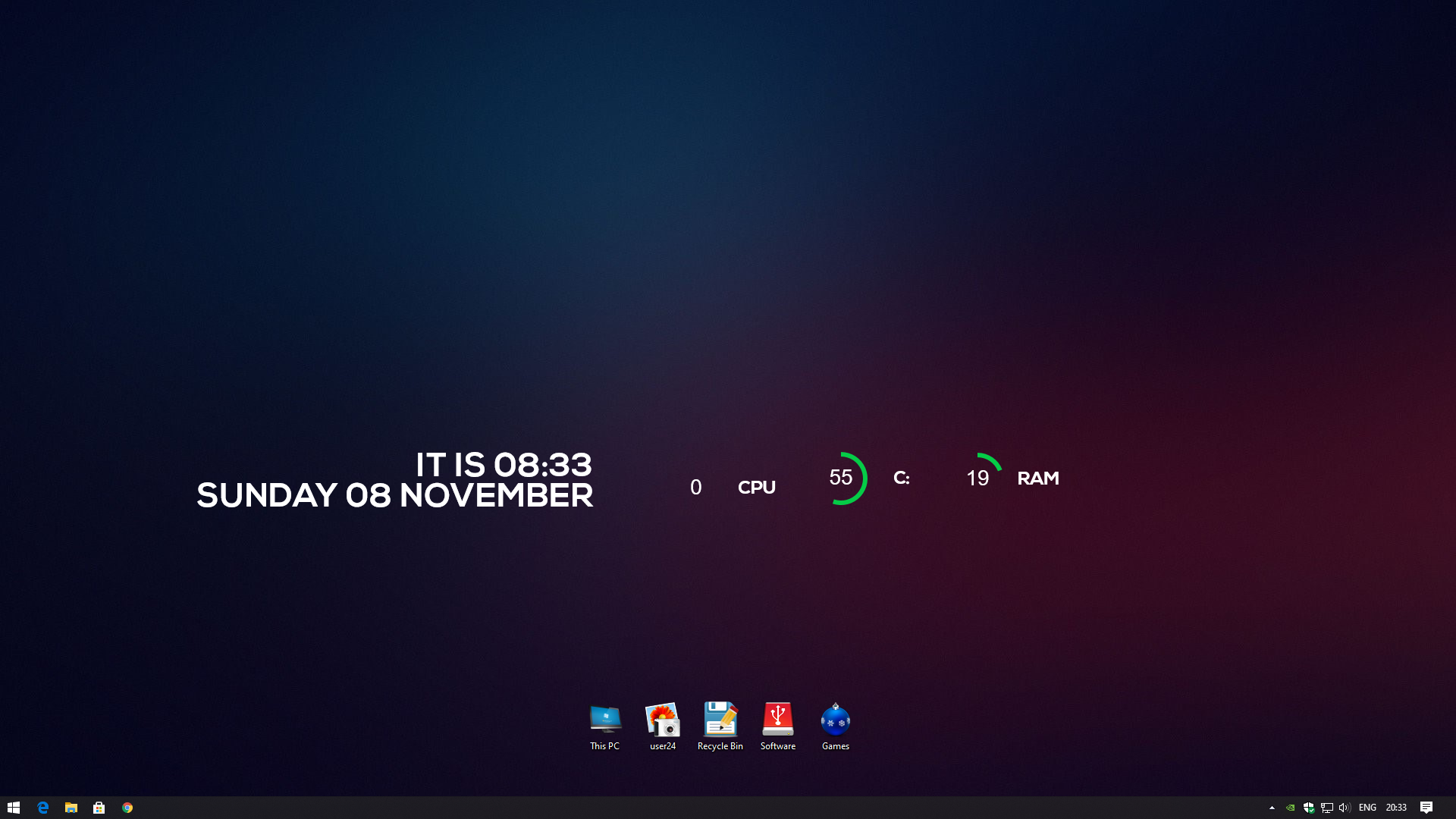Select the Recycle Bin icon
Image resolution: width=1456 pixels, height=819 pixels.
pyautogui.click(x=720, y=726)
